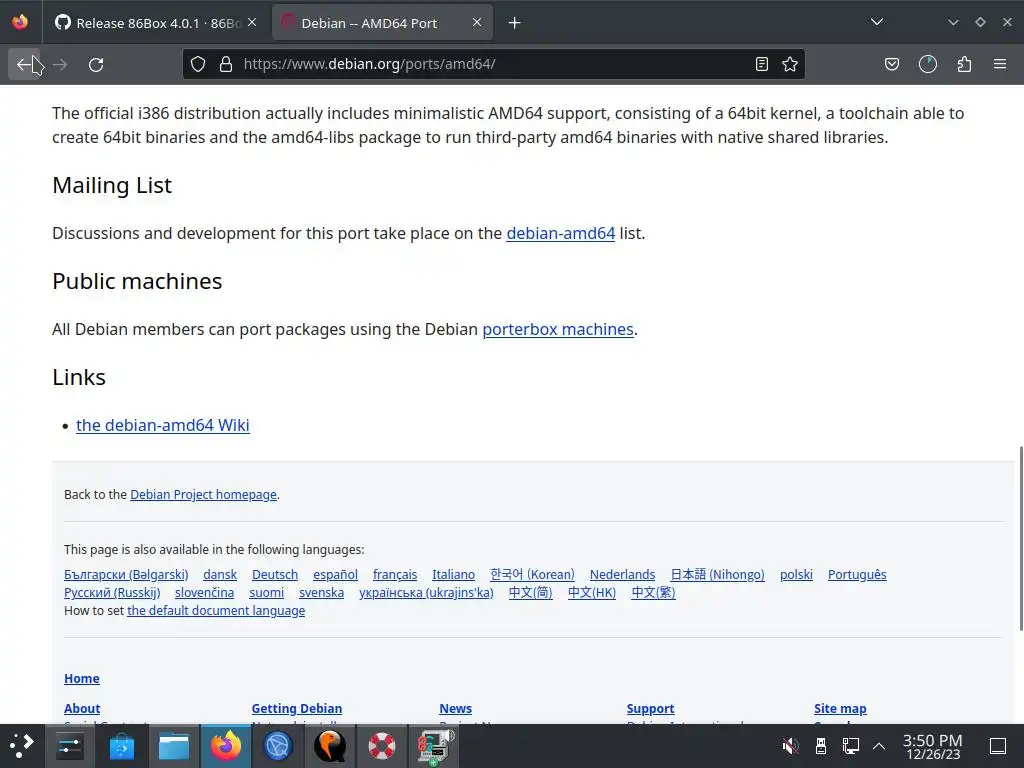Image resolution: width=1024 pixels, height=768 pixels.
Task: Open the Firefox account circle icon
Action: [928, 64]
